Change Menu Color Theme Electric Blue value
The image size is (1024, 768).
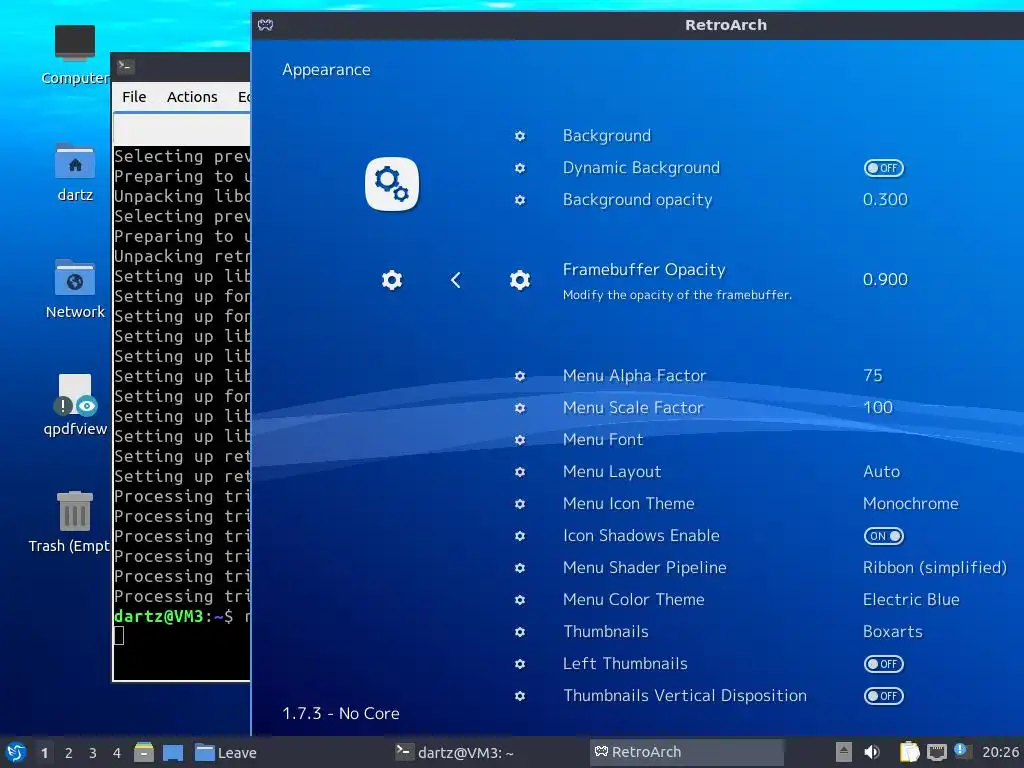(x=911, y=600)
